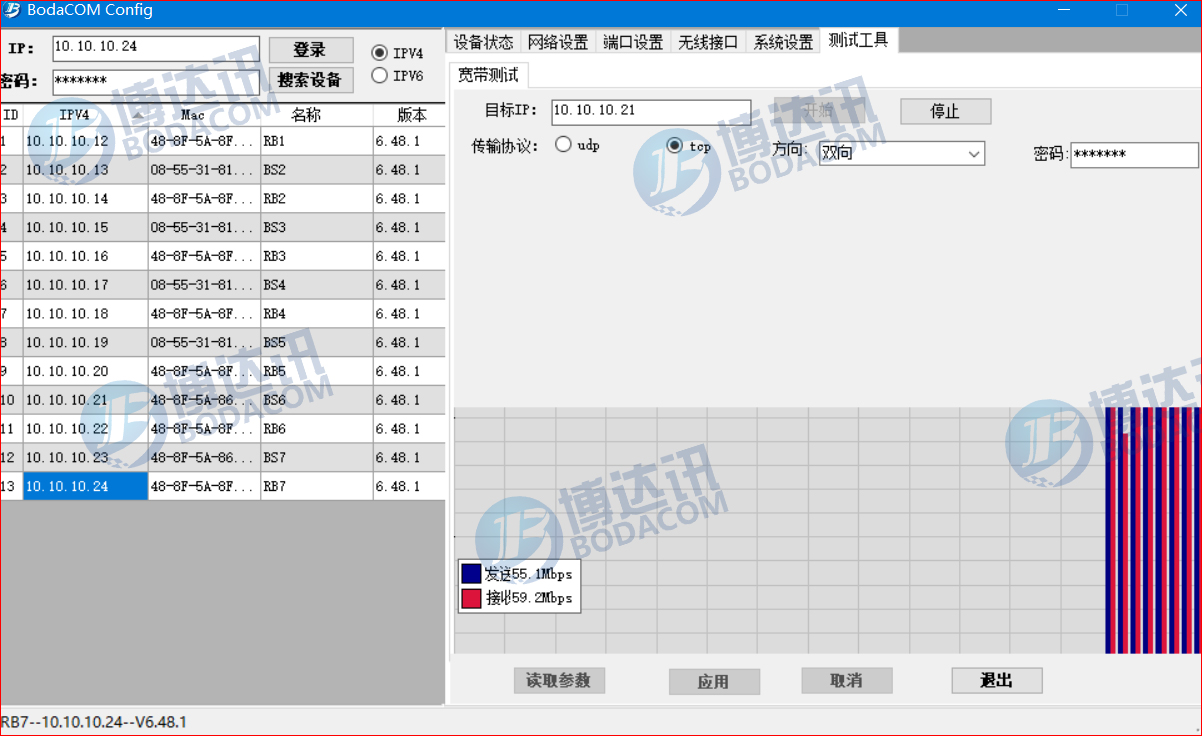Click the red 接收 legend swatch
The height and width of the screenshot is (736, 1202).
[x=471, y=599]
